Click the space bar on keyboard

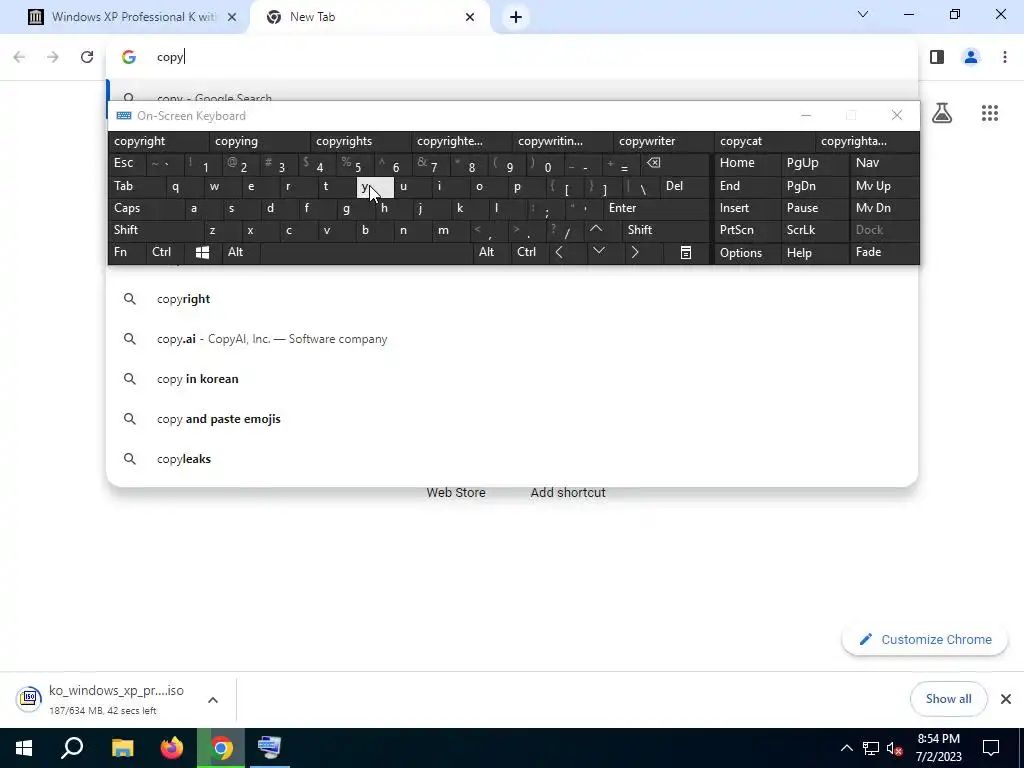coord(366,253)
